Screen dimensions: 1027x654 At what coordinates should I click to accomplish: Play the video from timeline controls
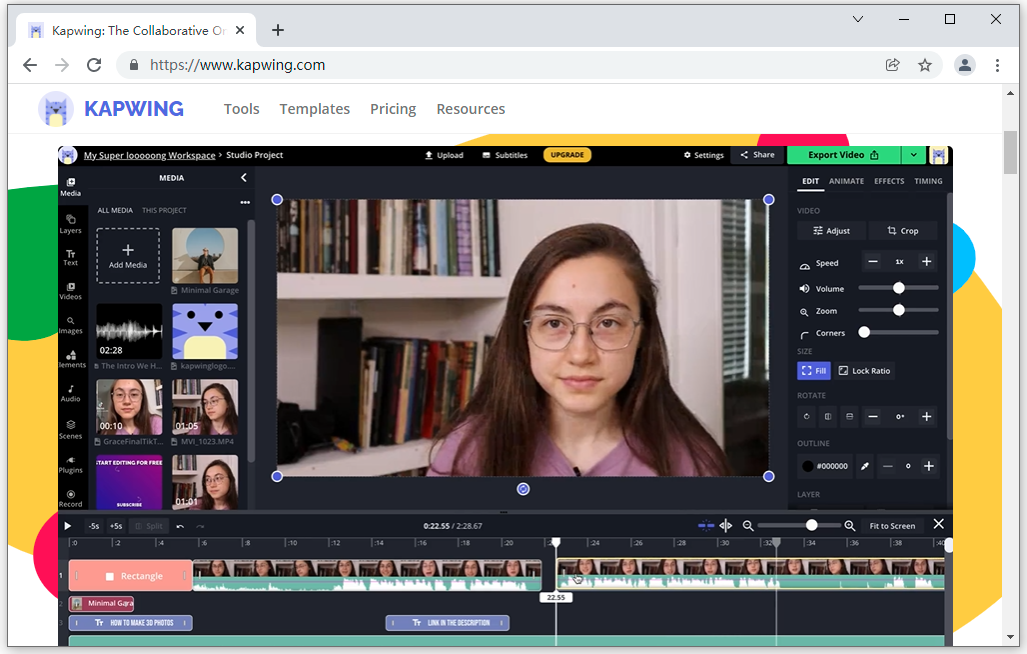click(x=68, y=526)
